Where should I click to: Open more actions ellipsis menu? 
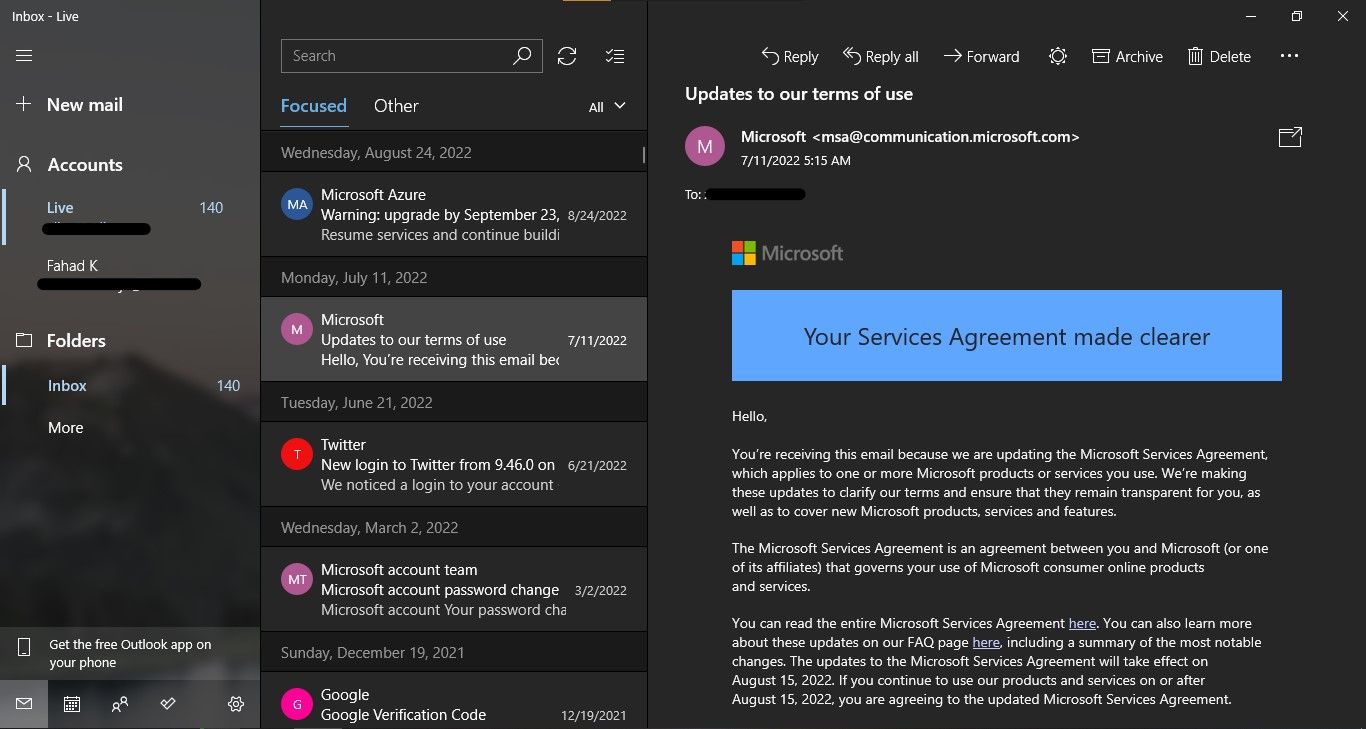coord(1289,56)
